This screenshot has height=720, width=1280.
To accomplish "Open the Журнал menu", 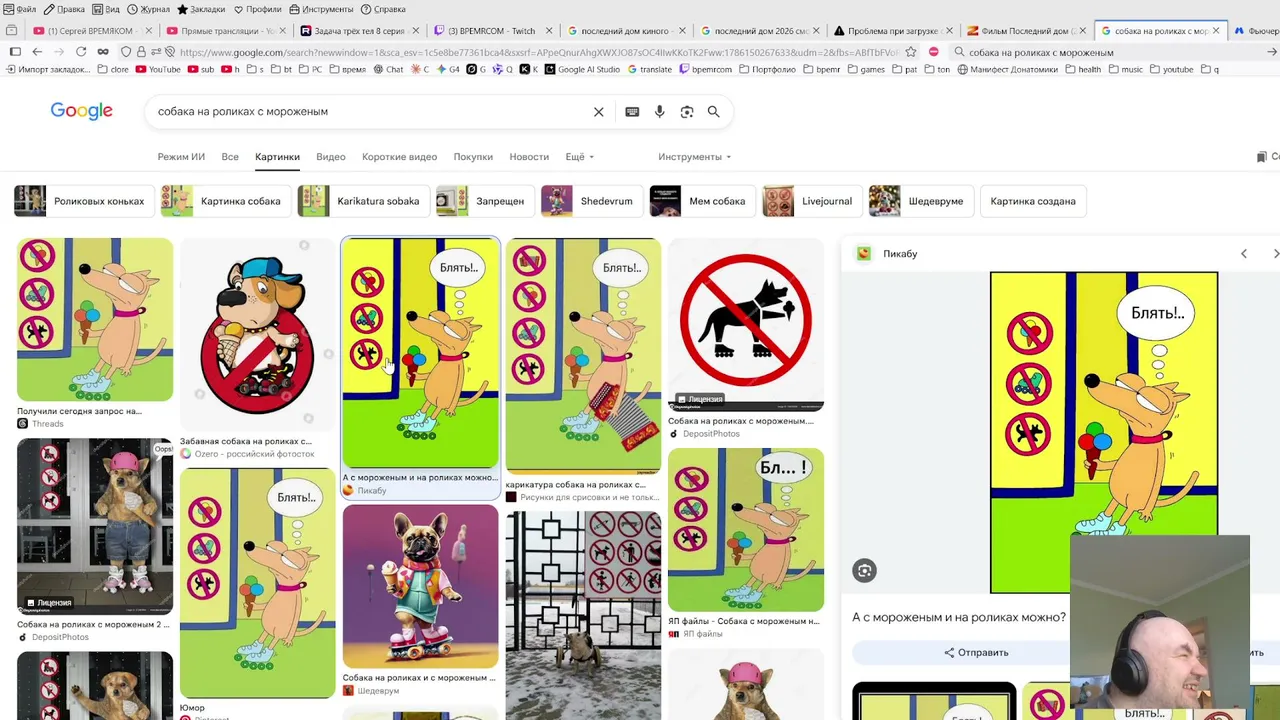I will (148, 9).
